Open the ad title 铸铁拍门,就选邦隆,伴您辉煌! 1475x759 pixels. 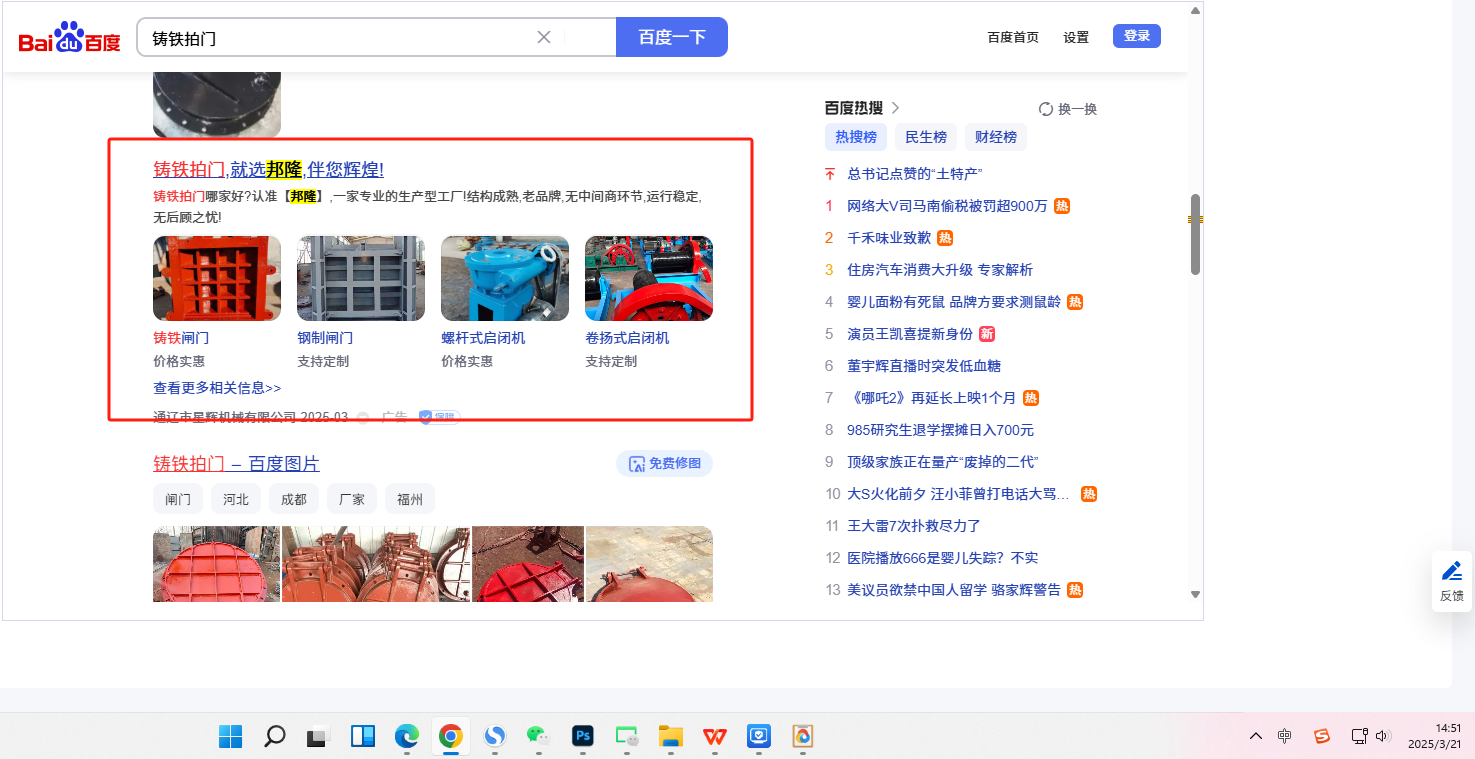tap(268, 170)
